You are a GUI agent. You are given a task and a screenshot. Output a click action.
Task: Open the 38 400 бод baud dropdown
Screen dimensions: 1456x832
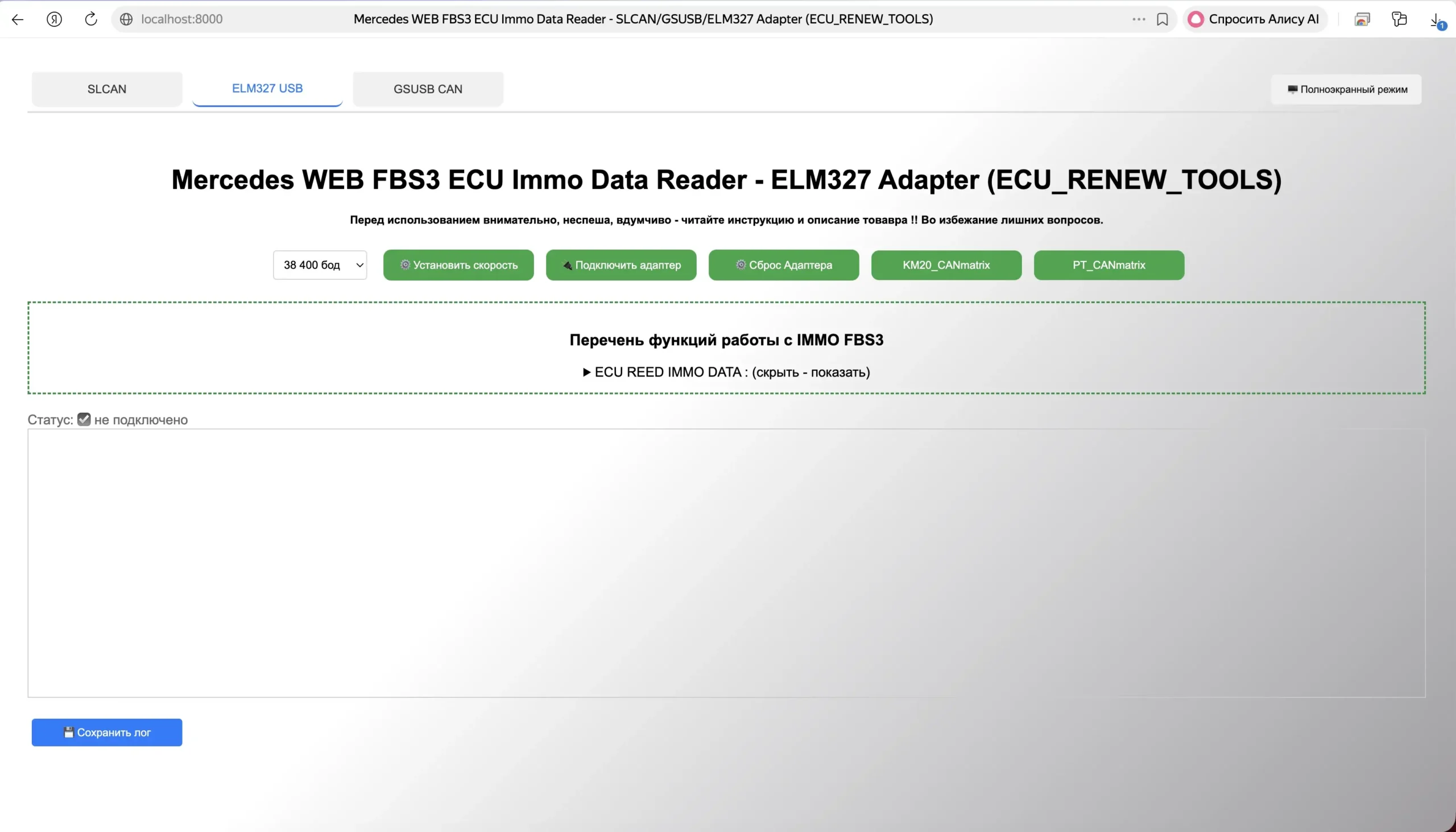[x=320, y=264]
